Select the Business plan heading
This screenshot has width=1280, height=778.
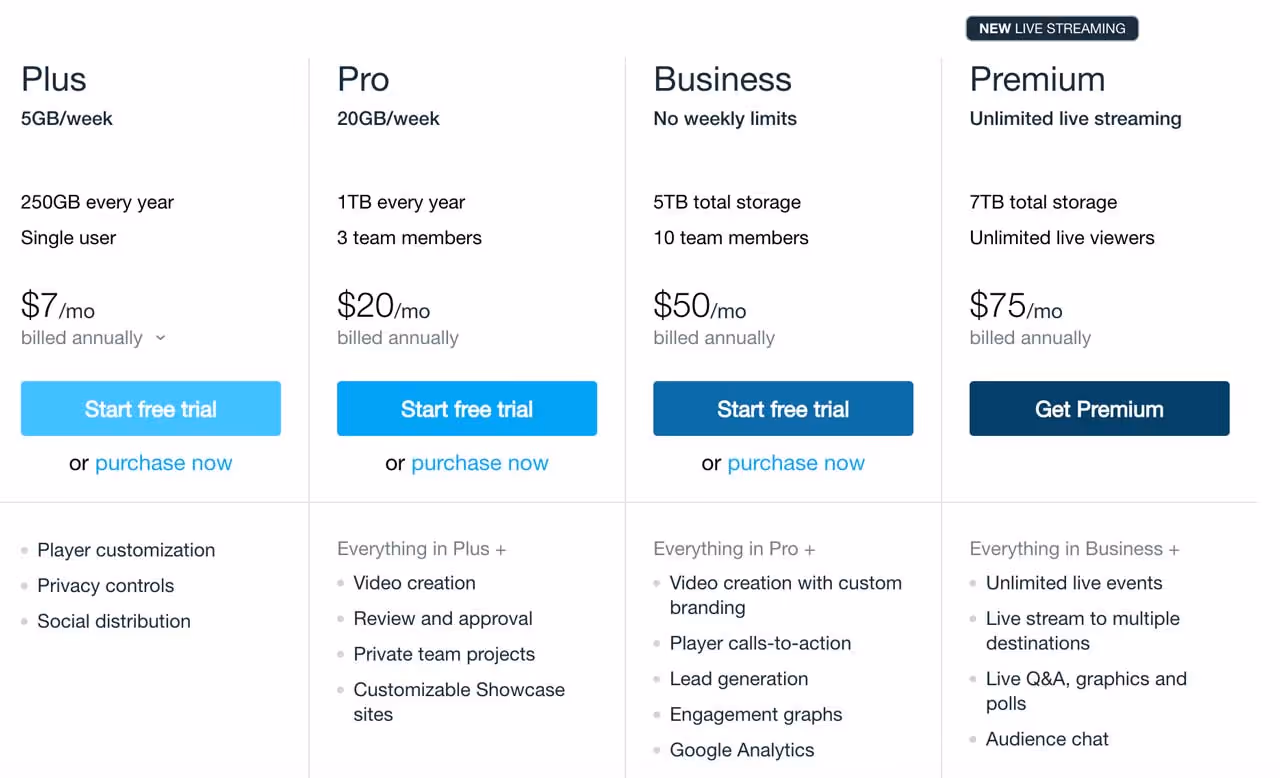tap(722, 79)
